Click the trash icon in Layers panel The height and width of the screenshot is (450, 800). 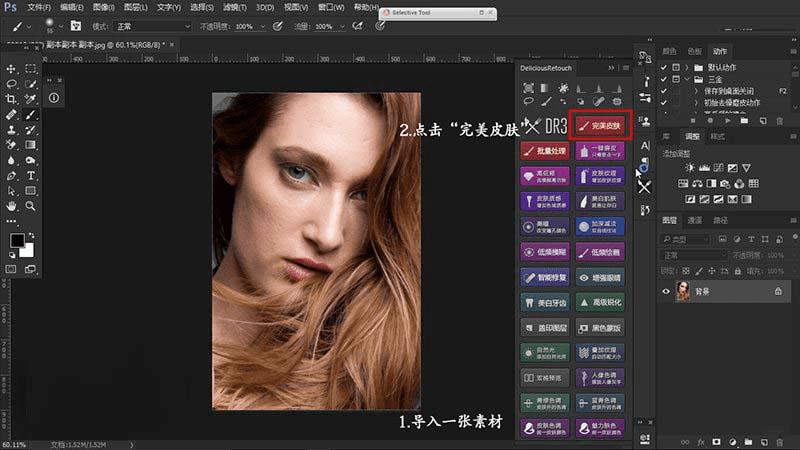[779, 441]
